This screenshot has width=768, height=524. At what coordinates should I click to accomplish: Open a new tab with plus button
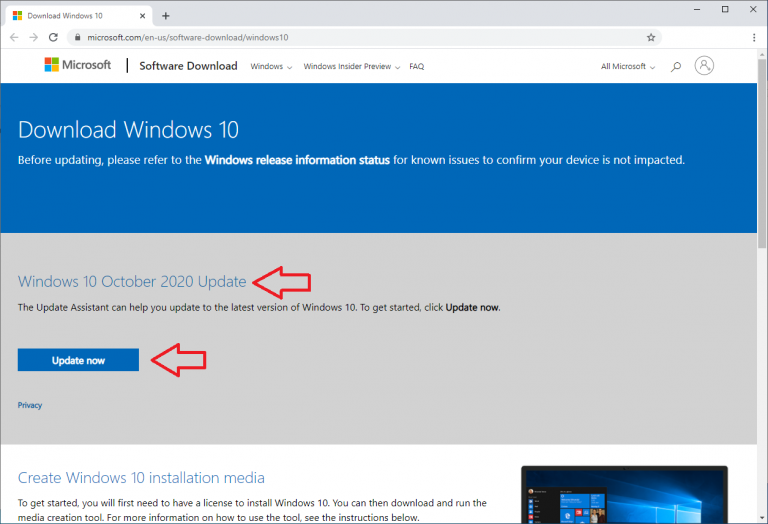[166, 15]
